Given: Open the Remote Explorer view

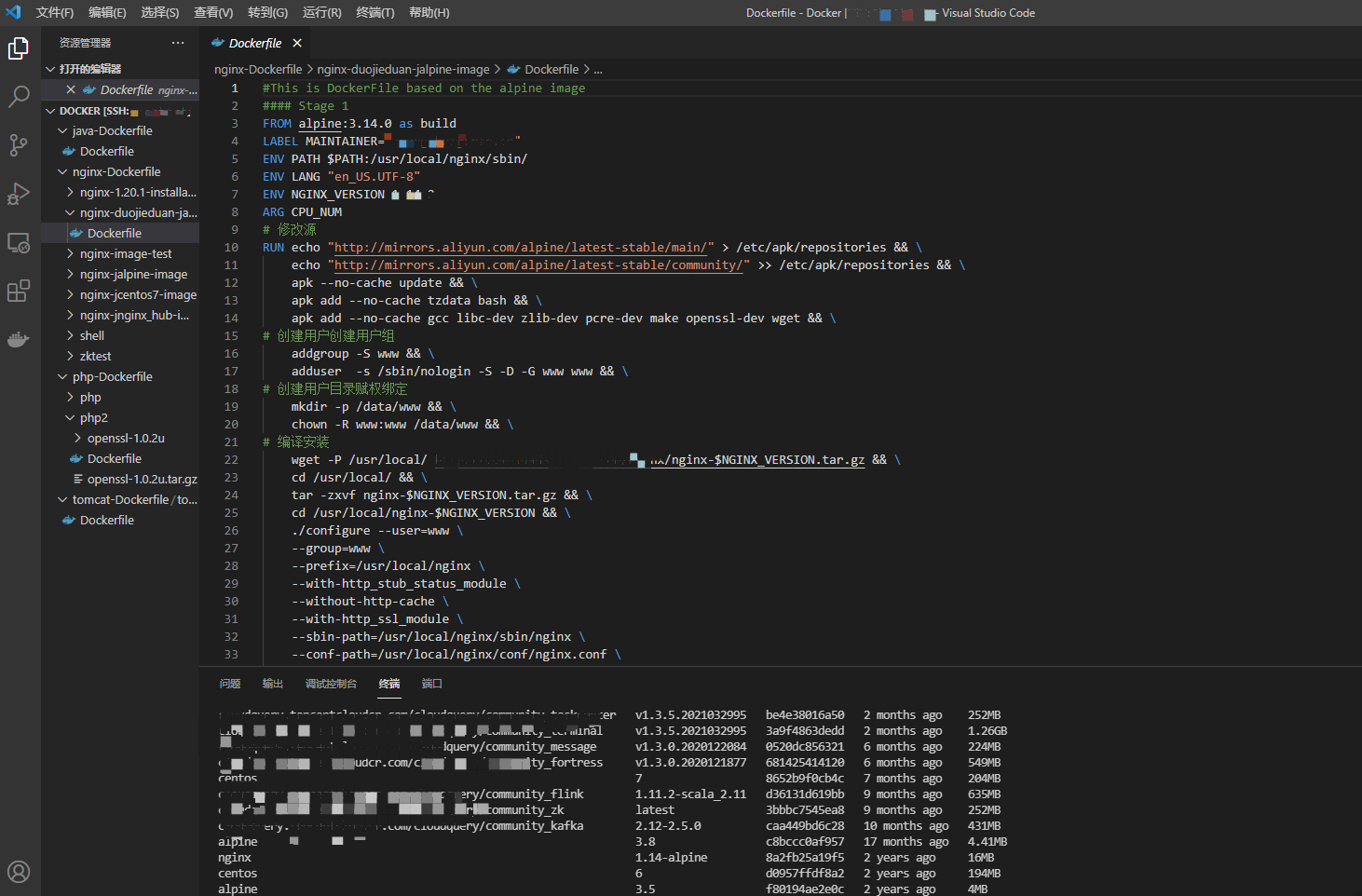Looking at the screenshot, I should pos(19,243).
